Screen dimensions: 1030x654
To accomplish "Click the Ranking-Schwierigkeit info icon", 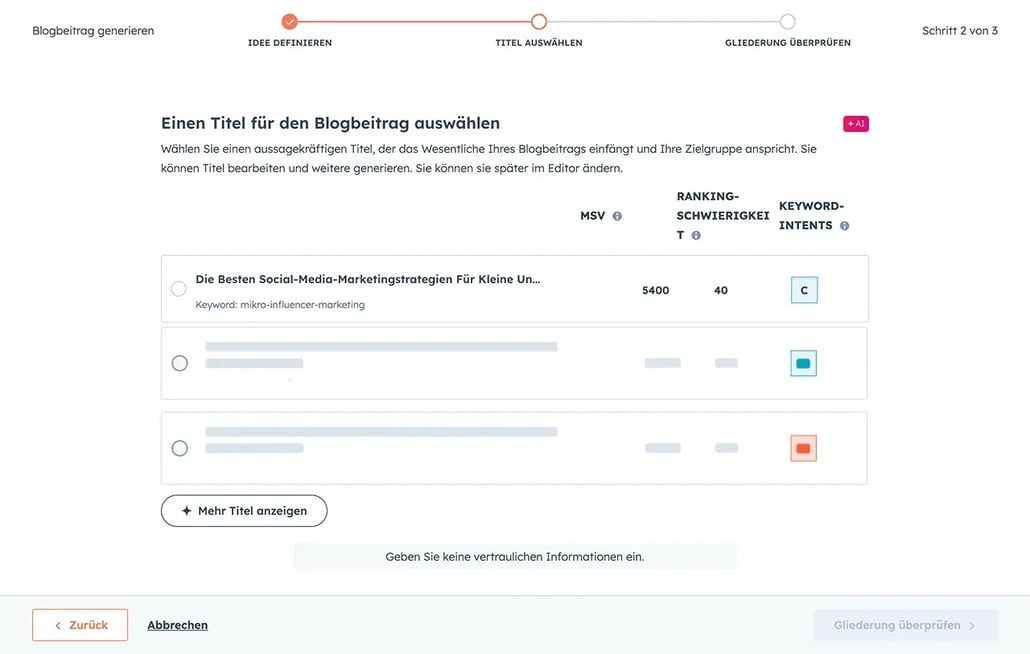I will click(696, 236).
